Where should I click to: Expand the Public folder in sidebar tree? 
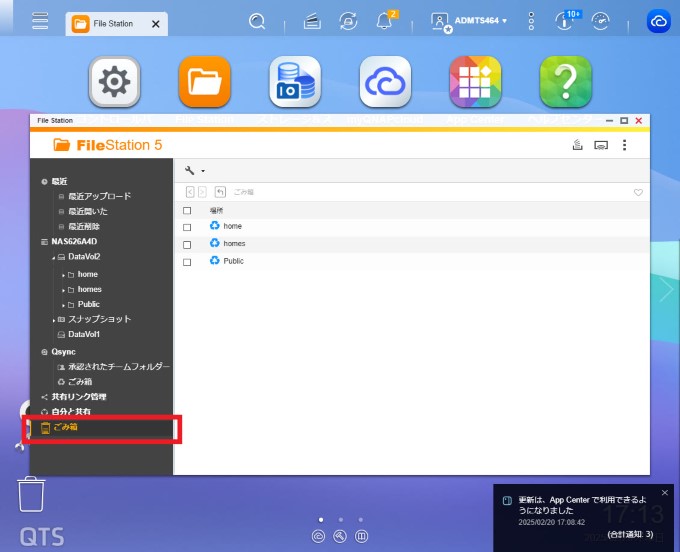[x=63, y=305]
